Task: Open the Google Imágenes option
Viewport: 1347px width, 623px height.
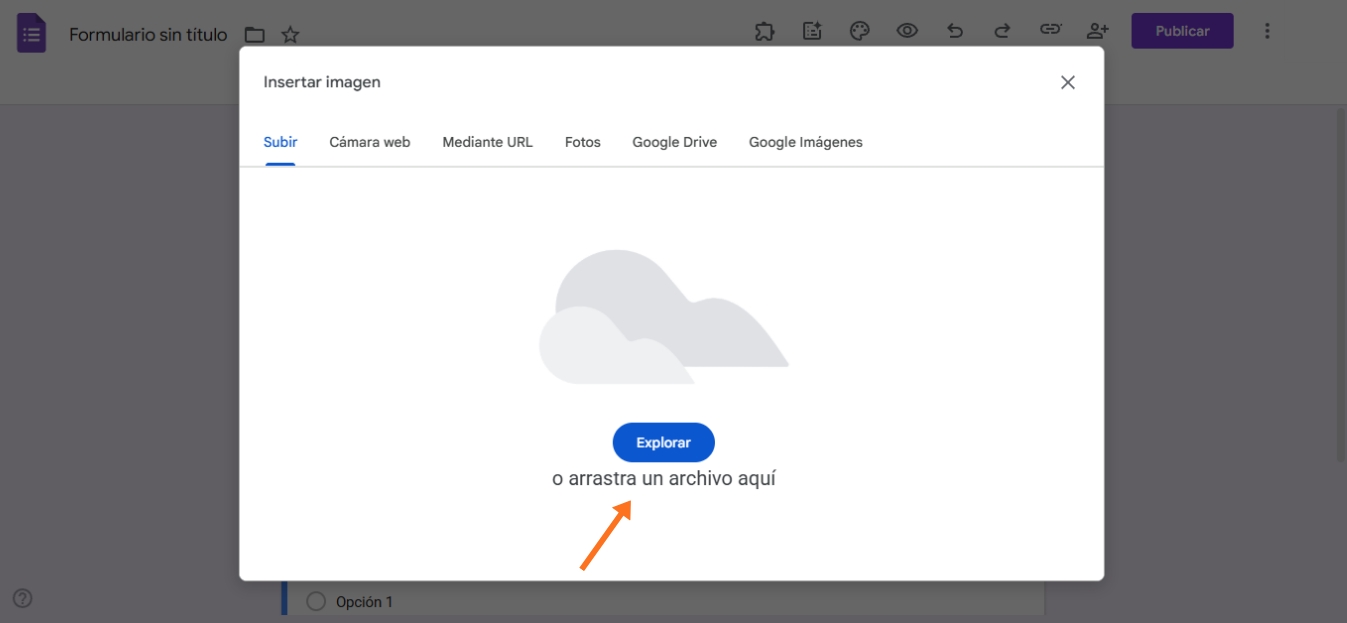Action: click(x=805, y=142)
